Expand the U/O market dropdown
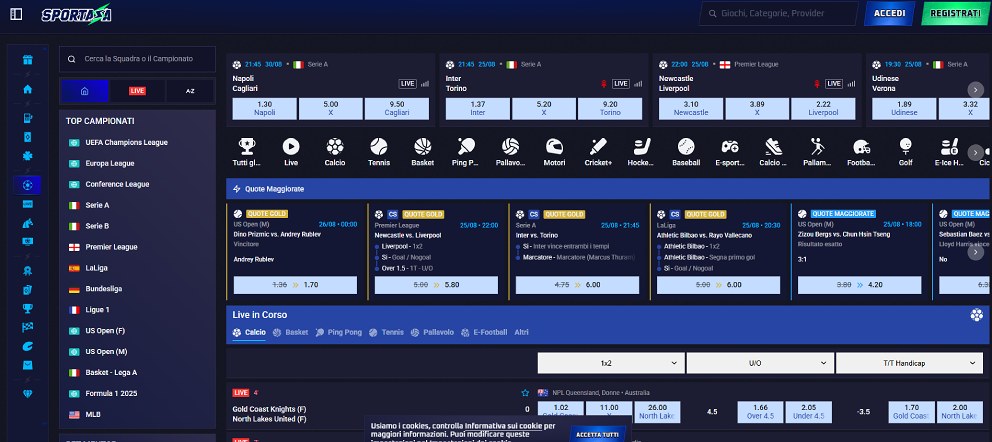Screen dimensions: 992x442 [x=759, y=363]
